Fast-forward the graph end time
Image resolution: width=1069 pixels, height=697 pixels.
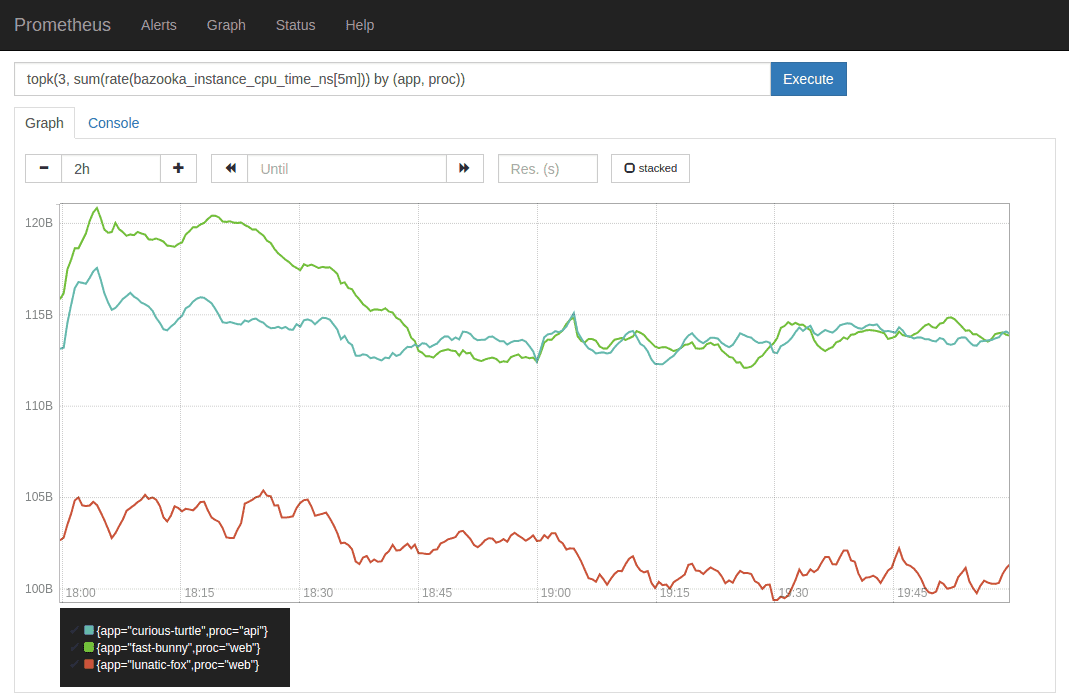point(464,169)
